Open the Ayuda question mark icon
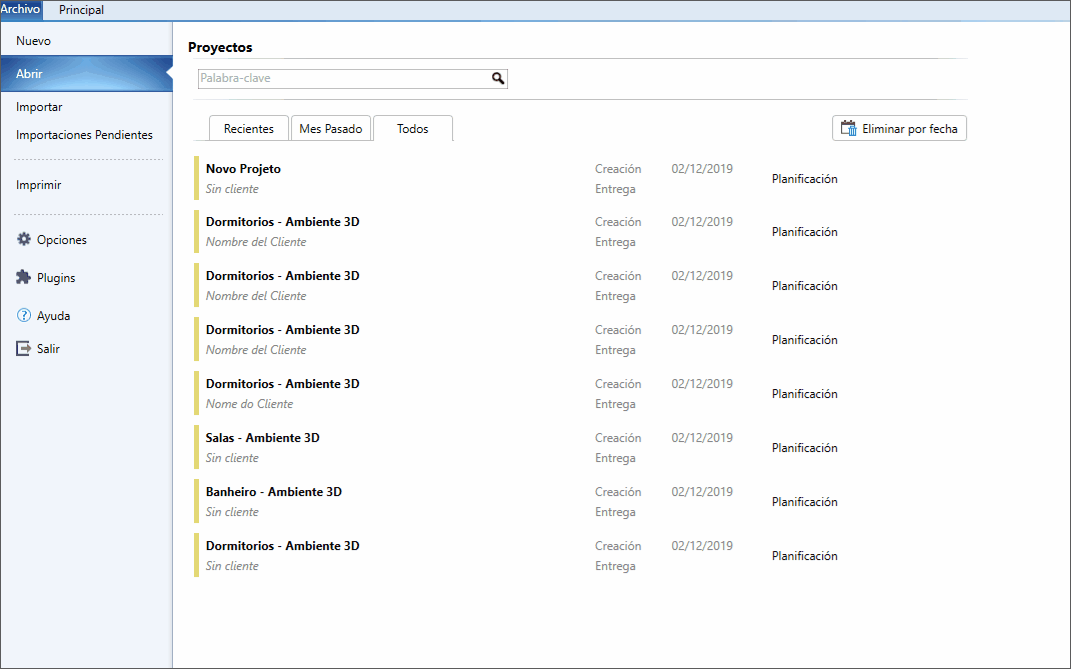This screenshot has width=1071, height=669. (24, 315)
